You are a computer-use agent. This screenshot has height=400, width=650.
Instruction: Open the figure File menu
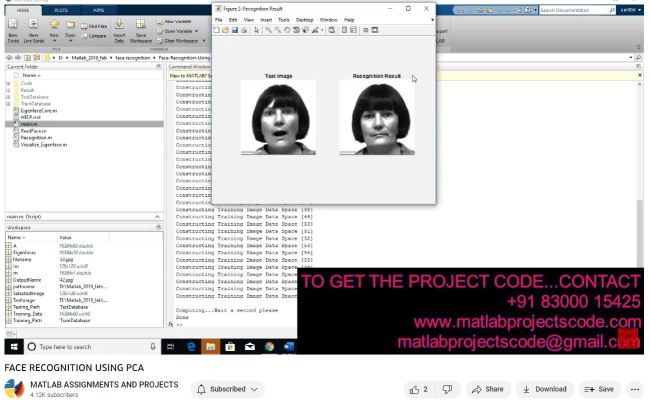pyautogui.click(x=219, y=20)
